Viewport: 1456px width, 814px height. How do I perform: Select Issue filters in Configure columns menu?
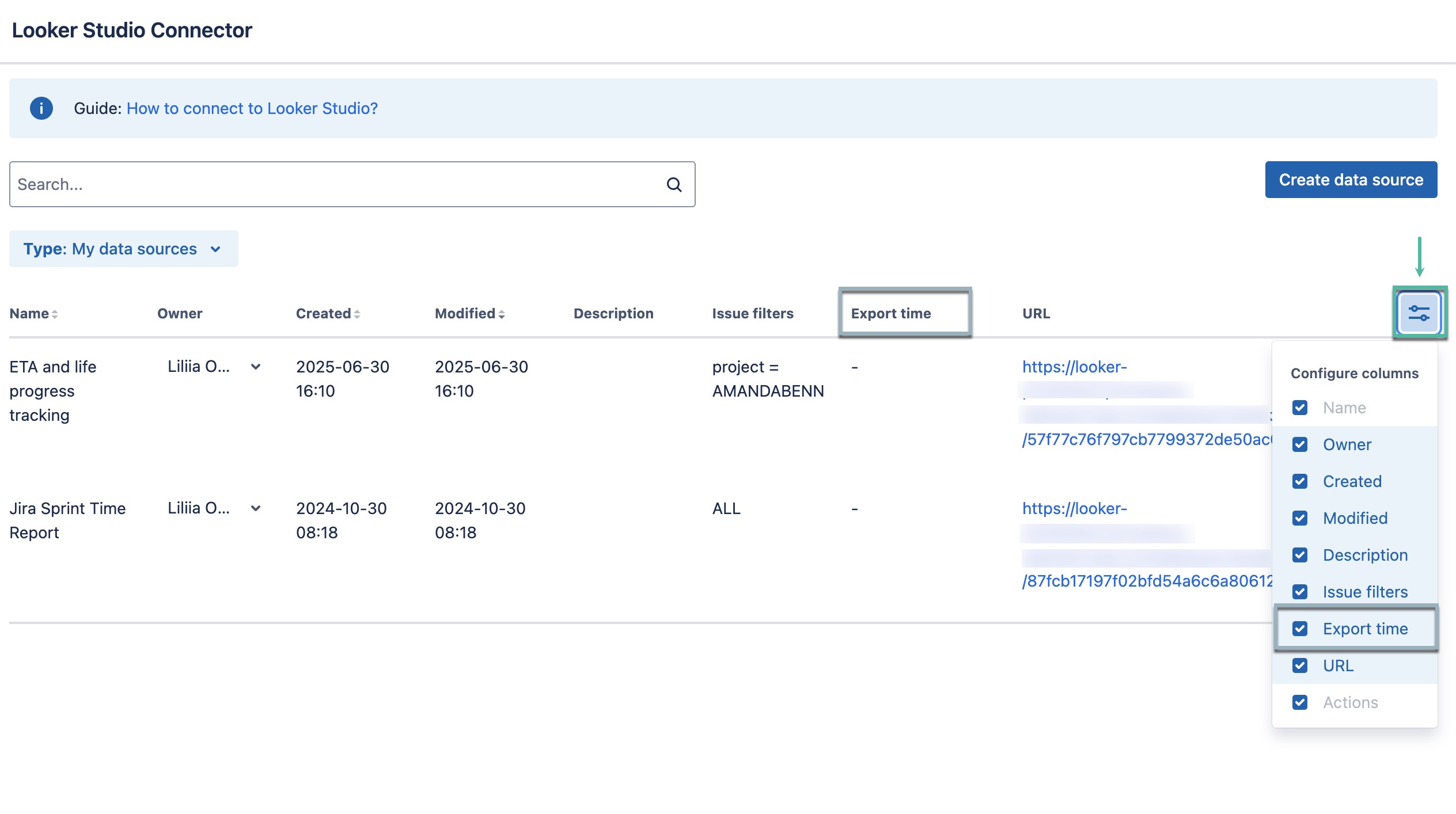1364,592
